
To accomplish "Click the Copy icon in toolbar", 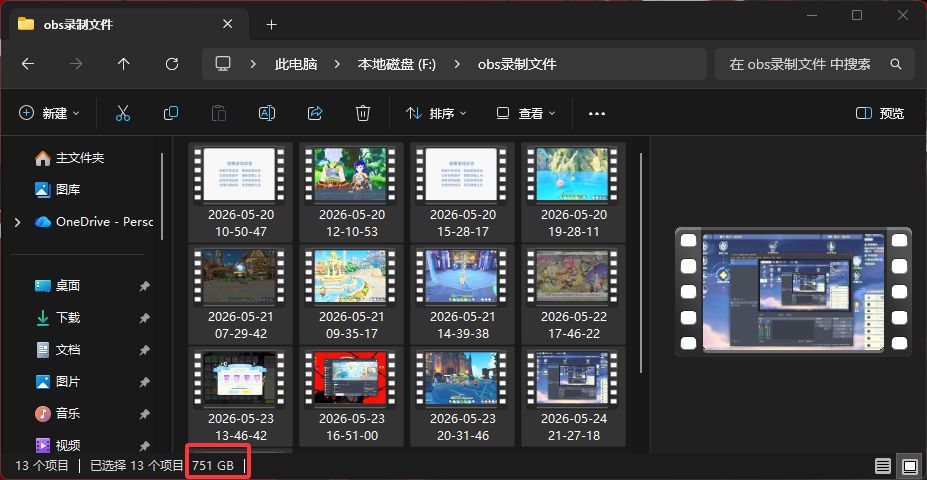I will click(171, 113).
